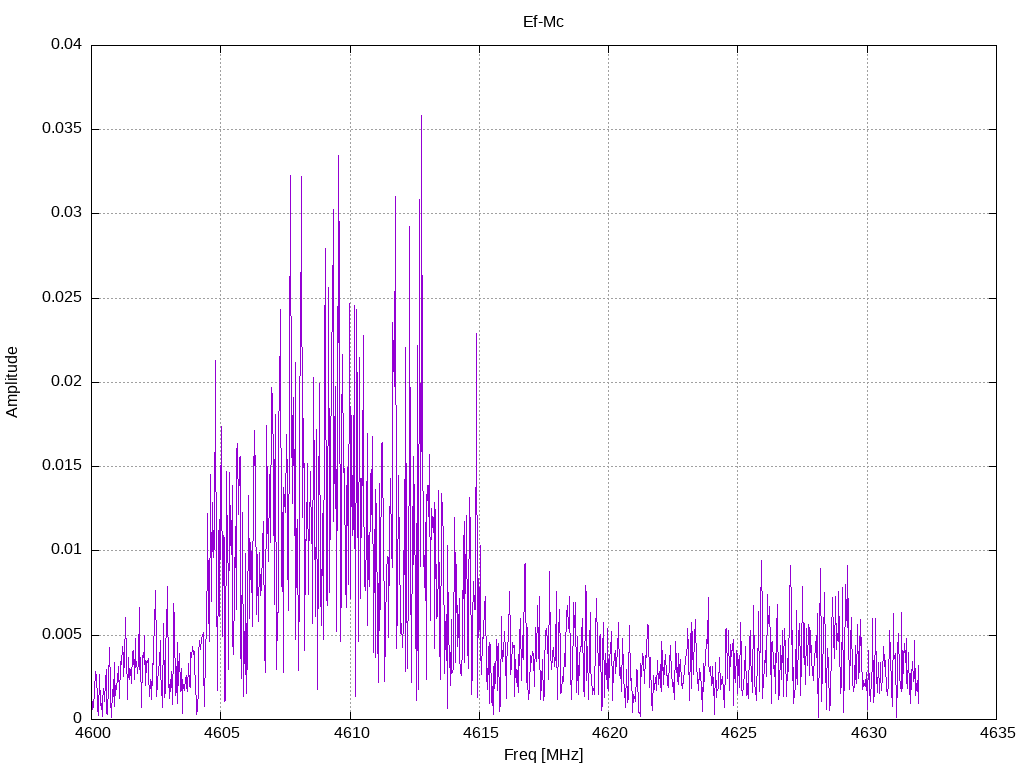The image size is (1024, 768).
Task: Click the Freq [MHz] x-axis label
Action: pyautogui.click(x=543, y=755)
